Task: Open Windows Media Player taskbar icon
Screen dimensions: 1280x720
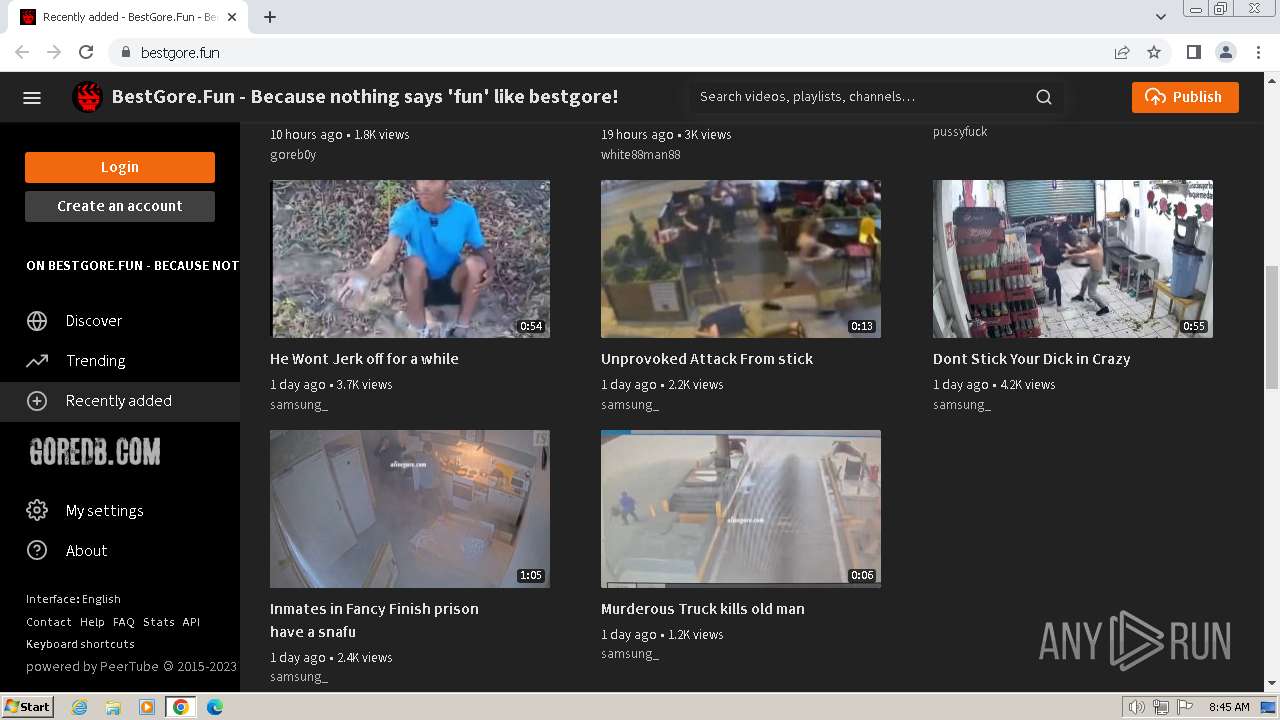Action: coord(147,707)
